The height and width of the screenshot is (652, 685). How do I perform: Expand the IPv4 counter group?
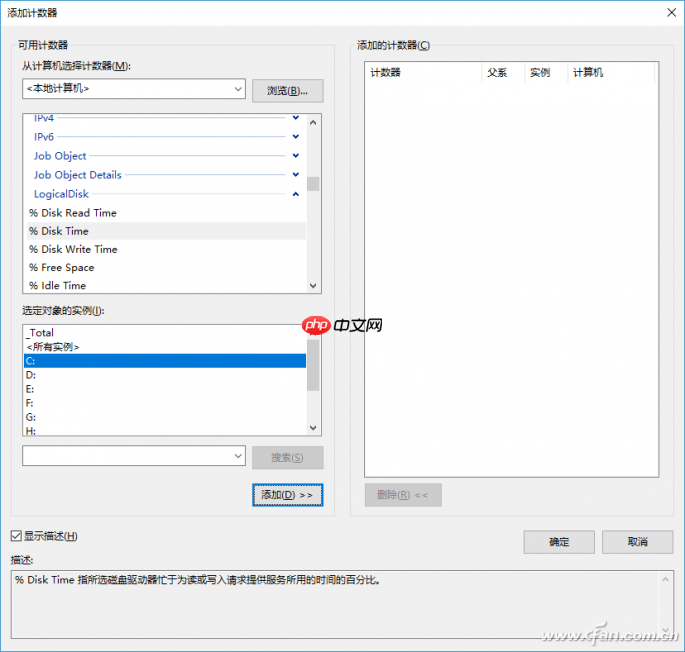click(296, 118)
